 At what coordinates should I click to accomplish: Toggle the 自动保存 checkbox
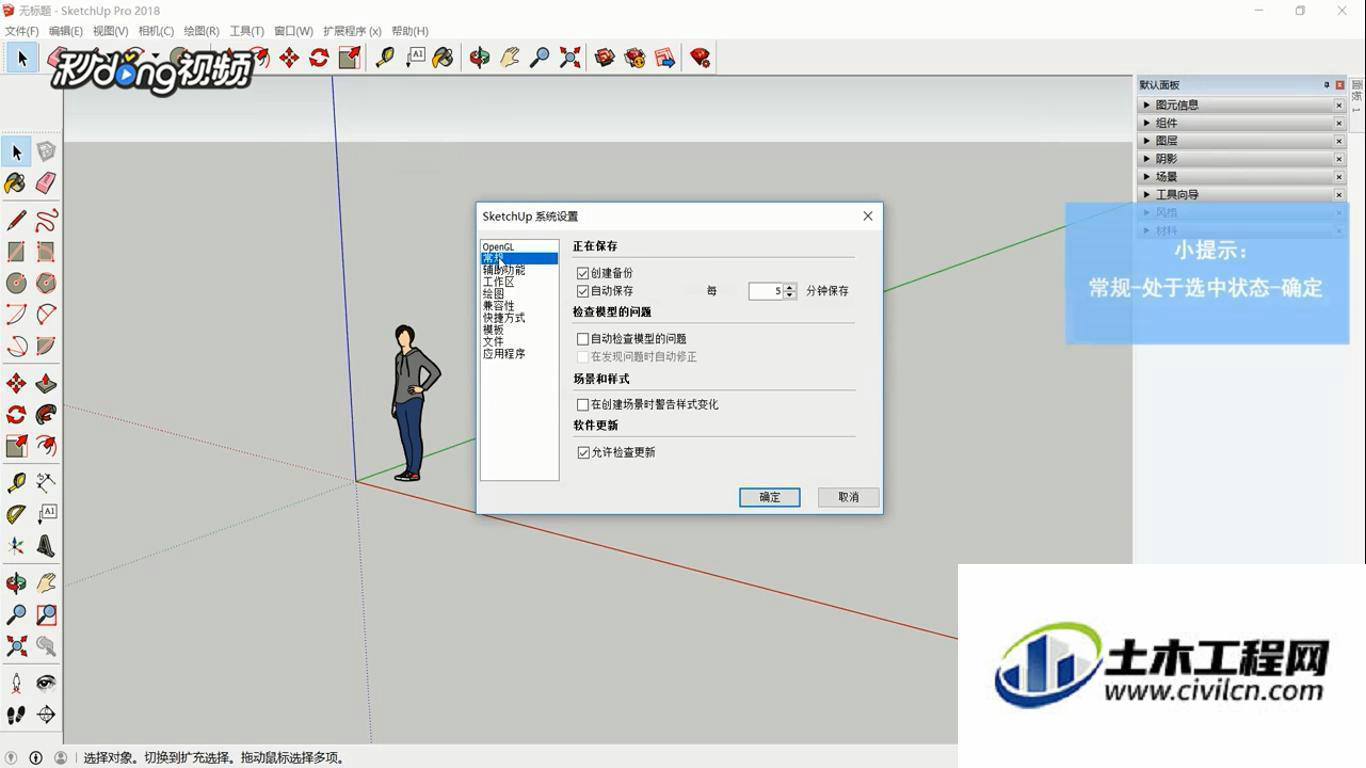pyautogui.click(x=583, y=291)
